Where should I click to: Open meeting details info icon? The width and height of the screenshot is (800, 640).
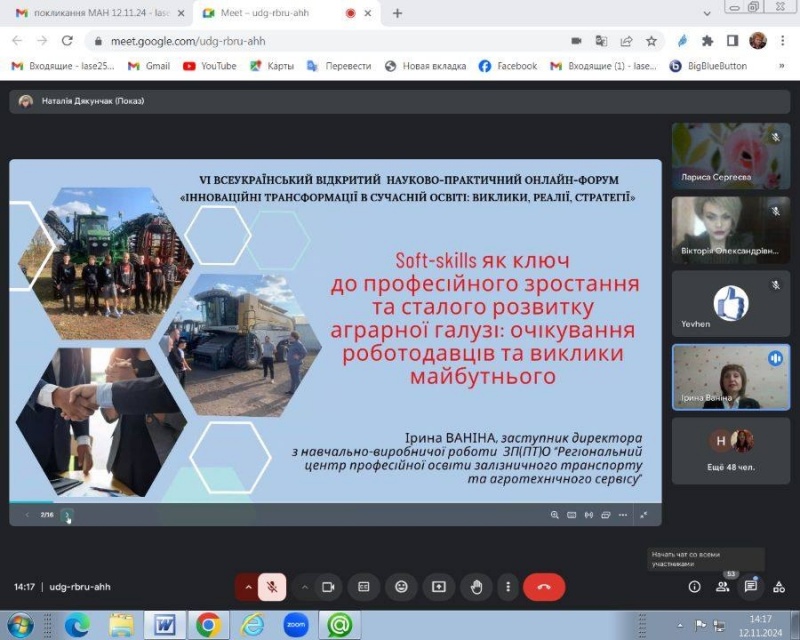click(x=694, y=587)
